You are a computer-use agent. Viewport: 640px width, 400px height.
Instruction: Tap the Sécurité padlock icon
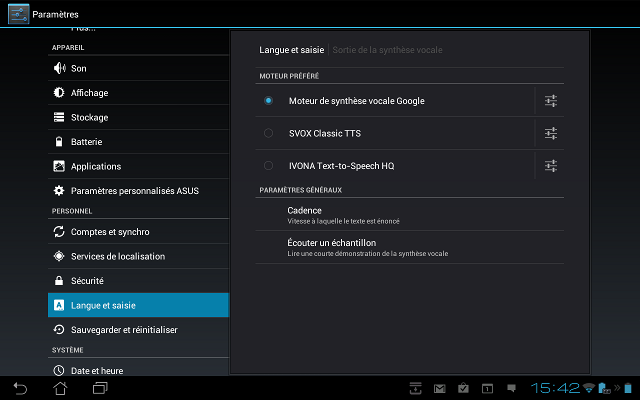pos(59,281)
